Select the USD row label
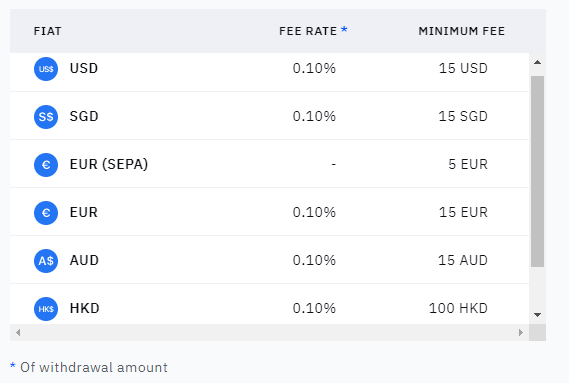Viewport: 569px width, 383px height. 84,68
